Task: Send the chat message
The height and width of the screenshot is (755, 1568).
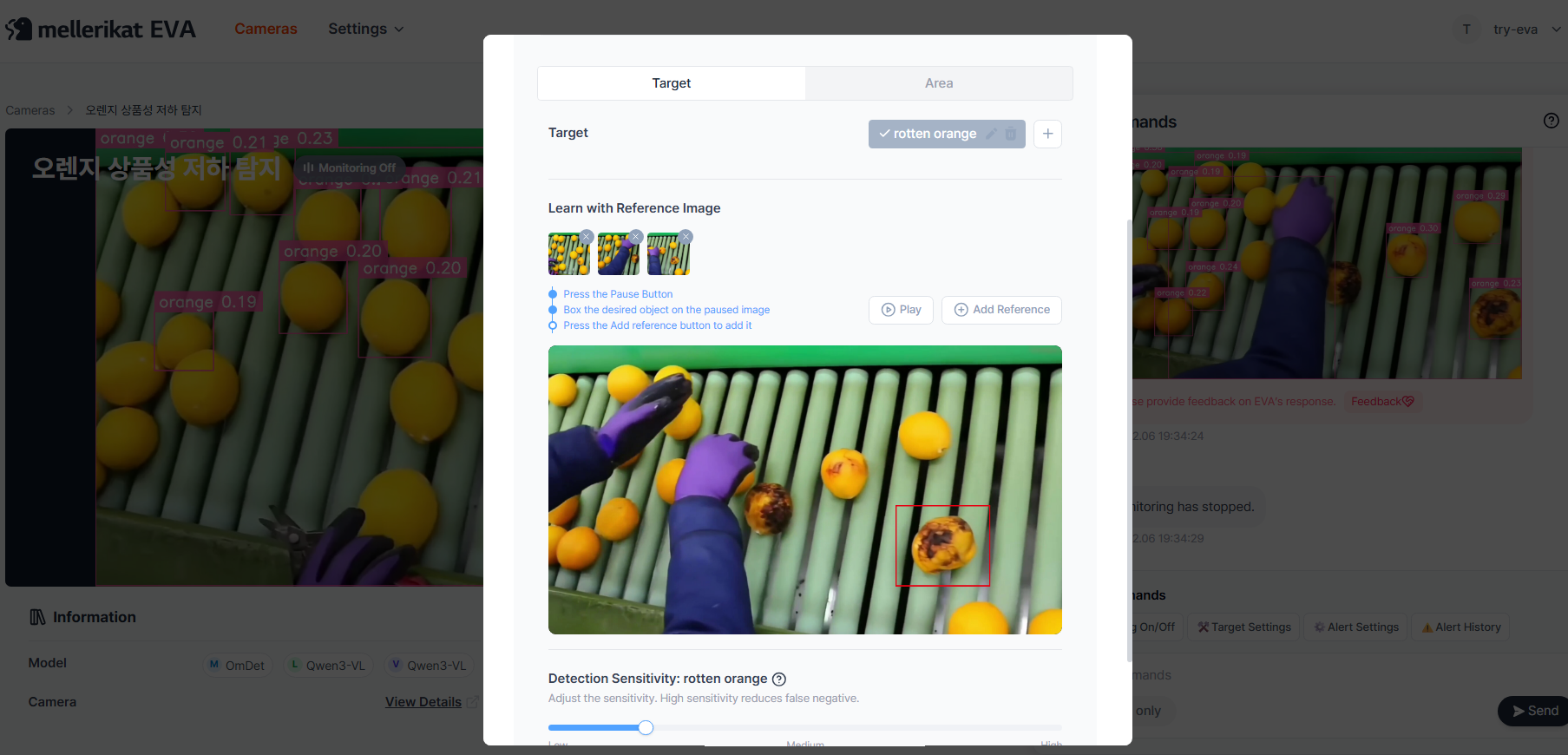Action: (x=1533, y=711)
